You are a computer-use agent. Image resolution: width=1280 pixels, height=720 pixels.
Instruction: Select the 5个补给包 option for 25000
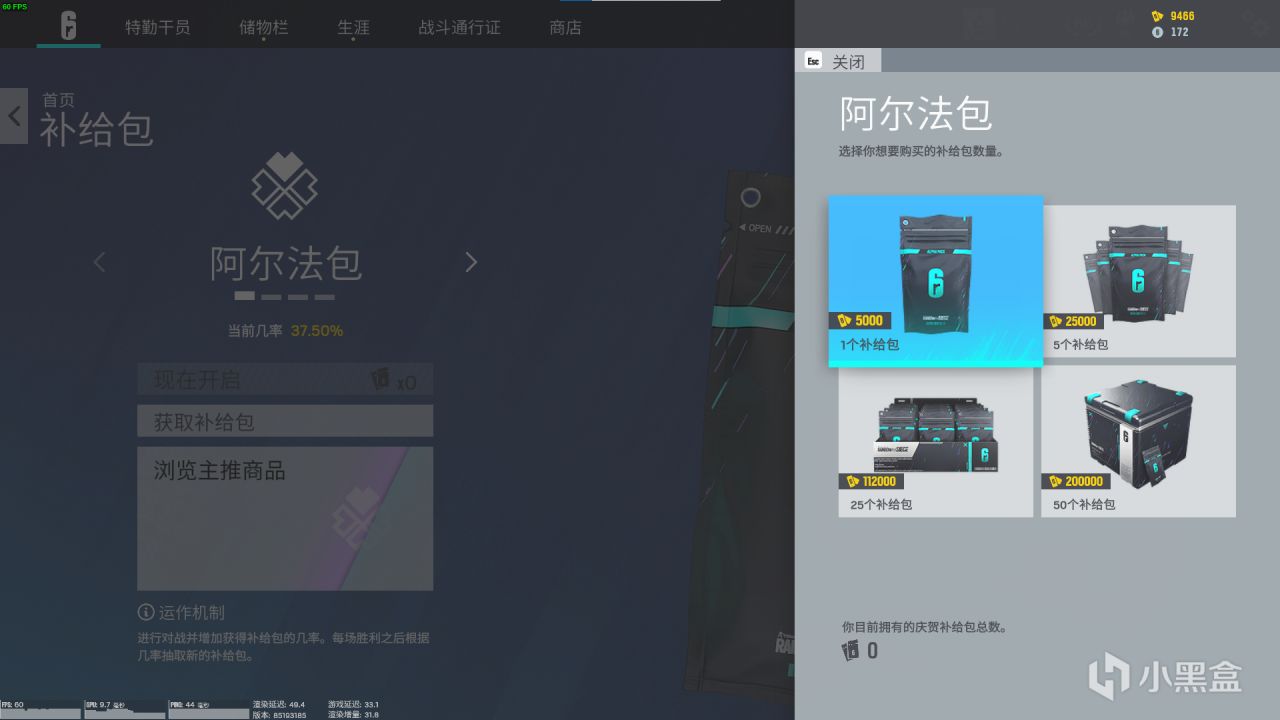pyautogui.click(x=1139, y=281)
